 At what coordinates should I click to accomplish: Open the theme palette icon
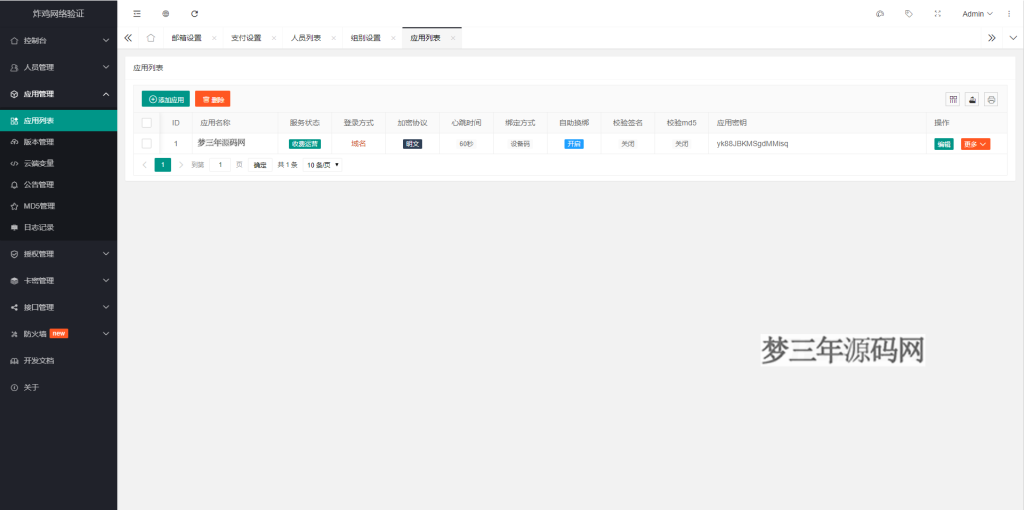pos(880,14)
